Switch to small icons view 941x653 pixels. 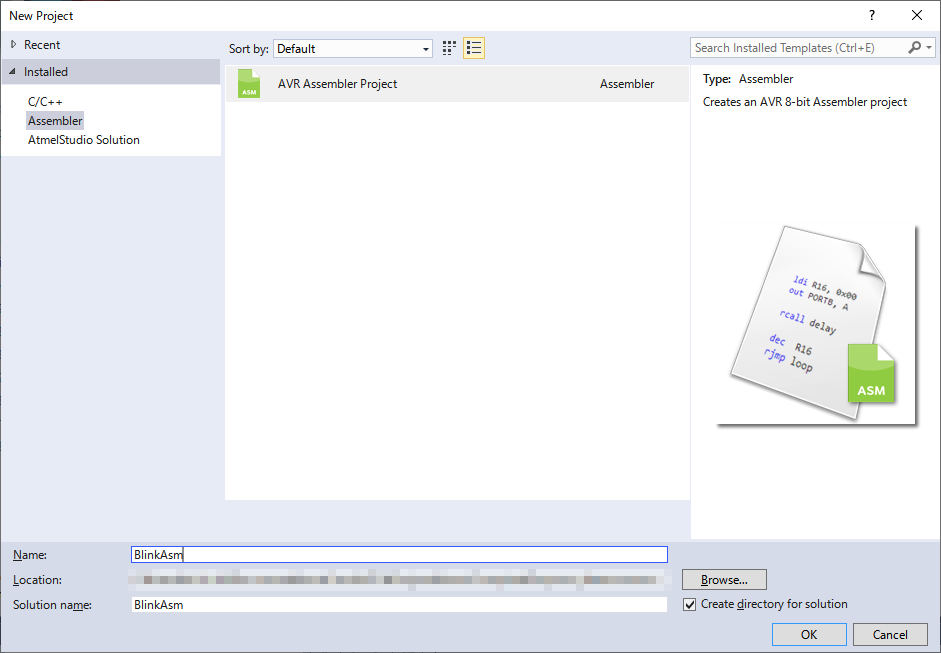point(449,48)
